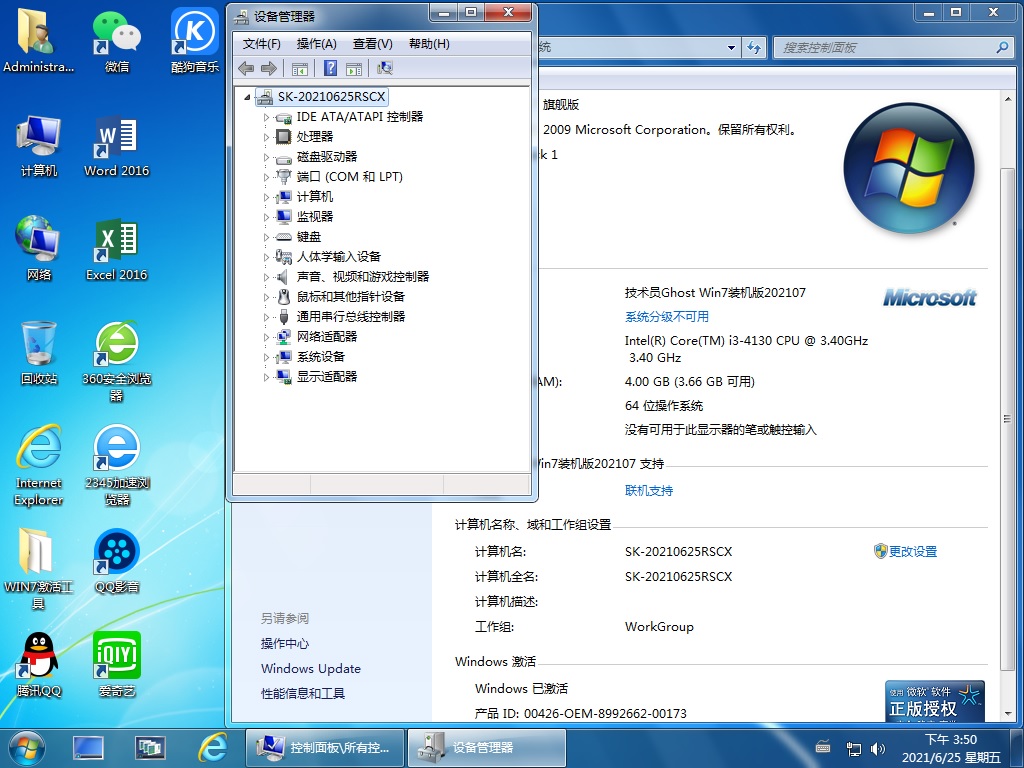
Task: Expand the 处理器 (Processors) tree node
Action: click(x=267, y=137)
